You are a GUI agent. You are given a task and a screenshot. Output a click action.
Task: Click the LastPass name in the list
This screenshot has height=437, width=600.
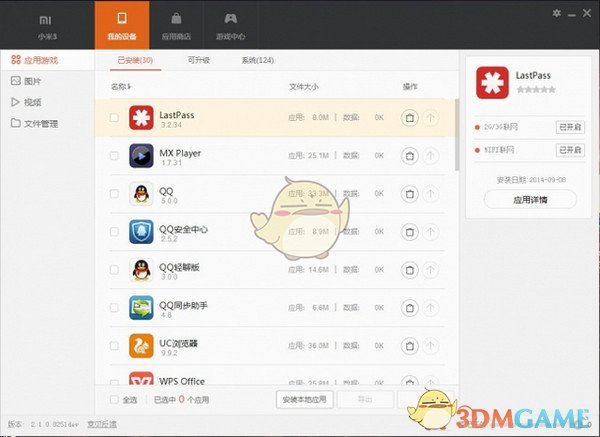176,115
